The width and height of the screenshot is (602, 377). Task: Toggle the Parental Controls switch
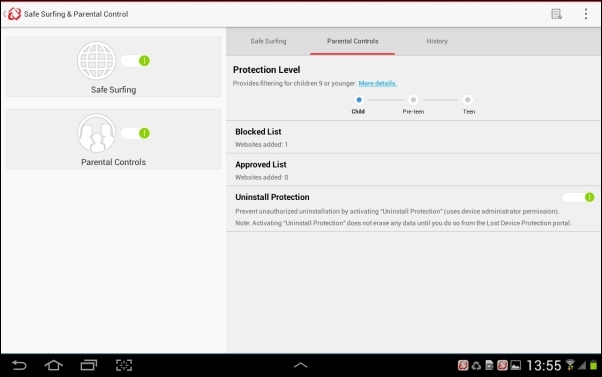136,133
